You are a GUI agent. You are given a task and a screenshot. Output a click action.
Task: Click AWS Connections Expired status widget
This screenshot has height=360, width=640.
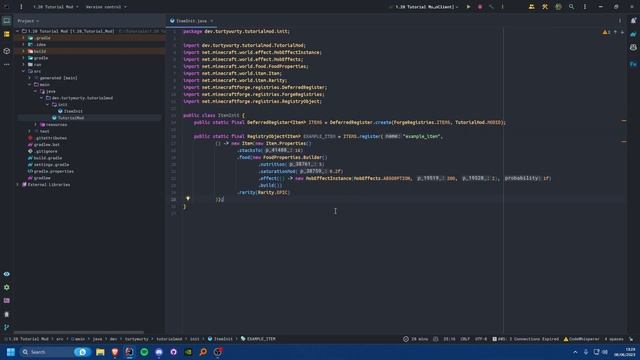click(525, 339)
